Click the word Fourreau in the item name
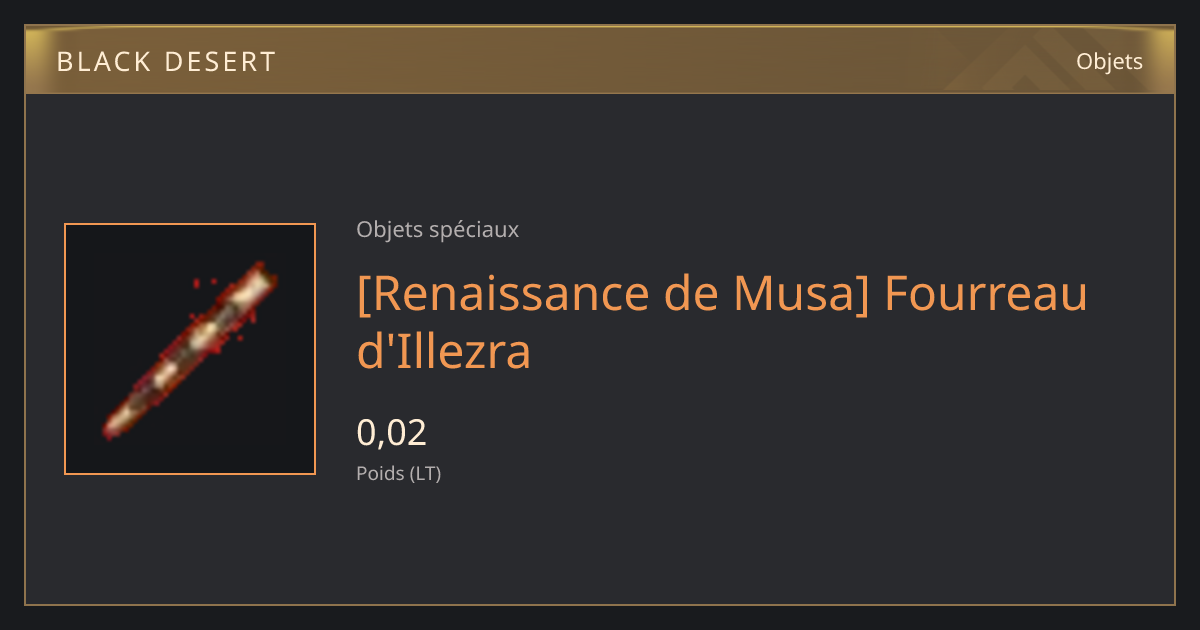This screenshot has width=1200, height=630. (986, 294)
